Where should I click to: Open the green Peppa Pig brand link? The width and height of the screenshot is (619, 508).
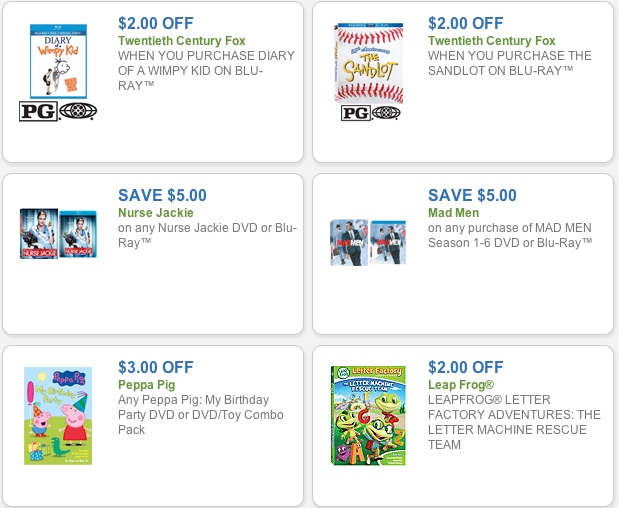pos(146,385)
